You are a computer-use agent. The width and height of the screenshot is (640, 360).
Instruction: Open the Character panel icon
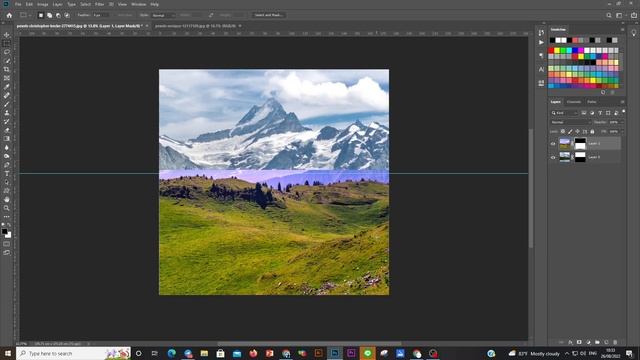[x=541, y=69]
